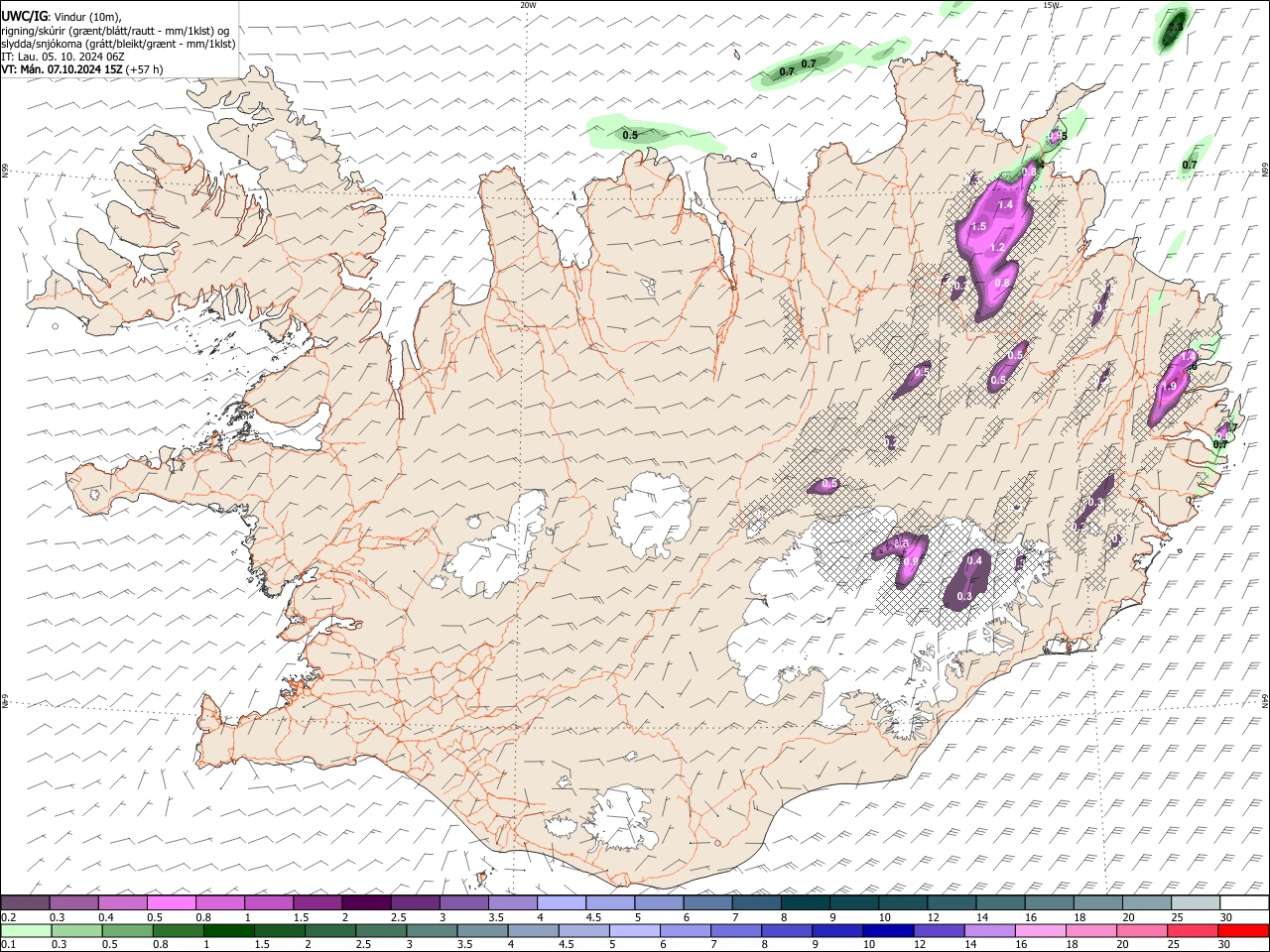Click the pale gray upper swatch labeled 25
Image resolution: width=1270 pixels, height=952 pixels.
(1195, 903)
